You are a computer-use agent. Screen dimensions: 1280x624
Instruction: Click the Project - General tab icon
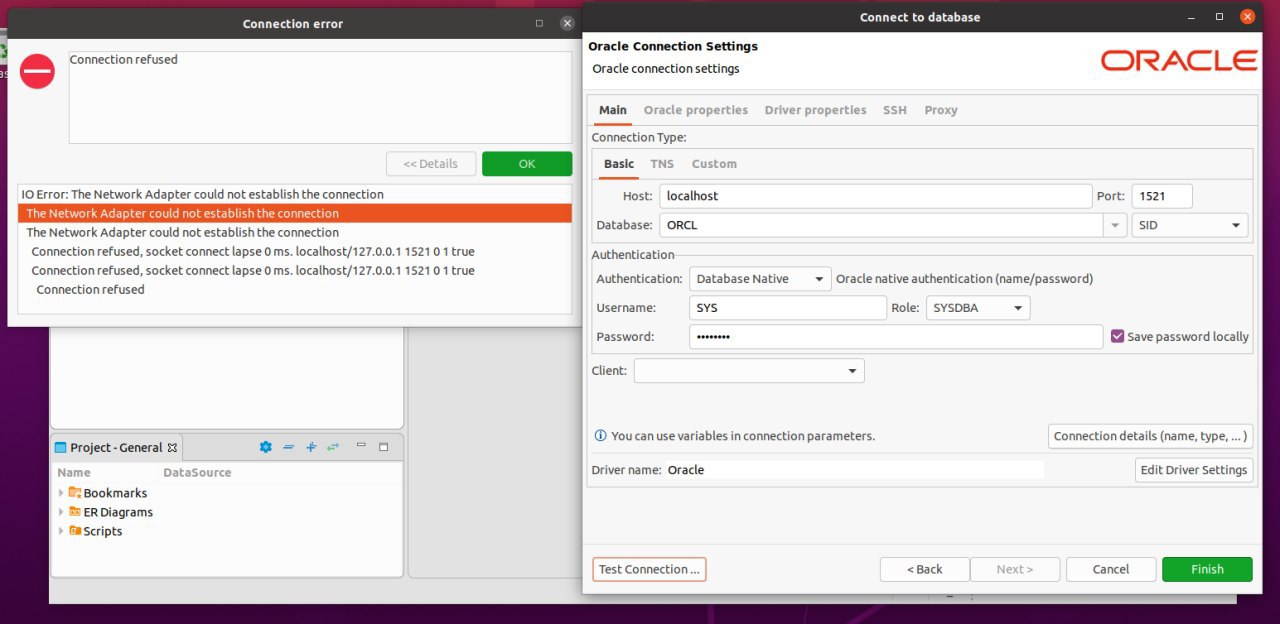click(60, 447)
